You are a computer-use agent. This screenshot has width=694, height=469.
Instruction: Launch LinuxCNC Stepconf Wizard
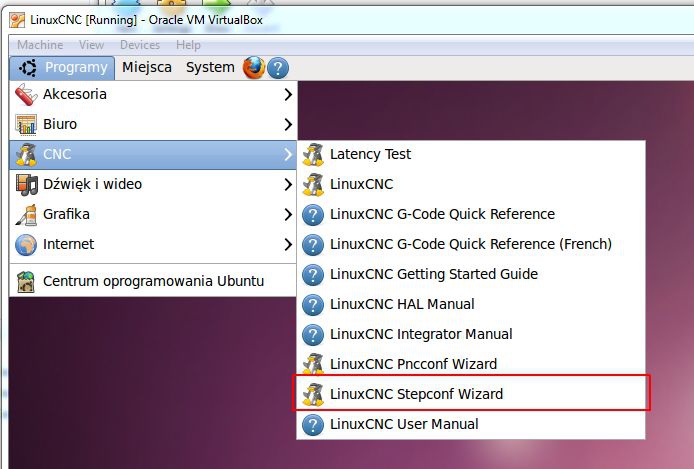click(x=470, y=394)
